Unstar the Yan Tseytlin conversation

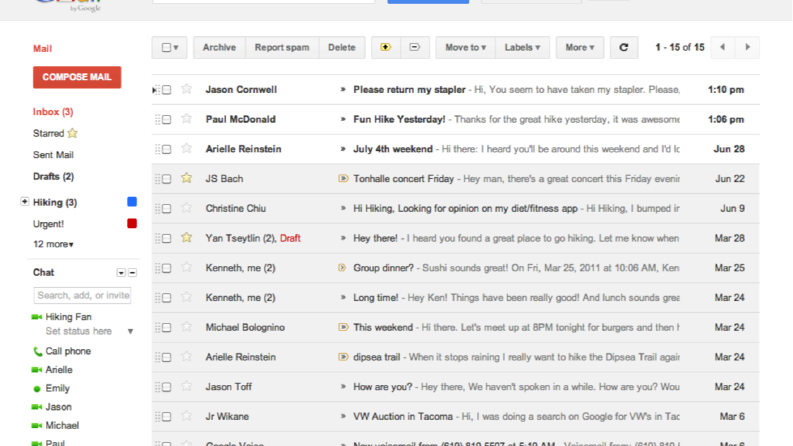187,238
